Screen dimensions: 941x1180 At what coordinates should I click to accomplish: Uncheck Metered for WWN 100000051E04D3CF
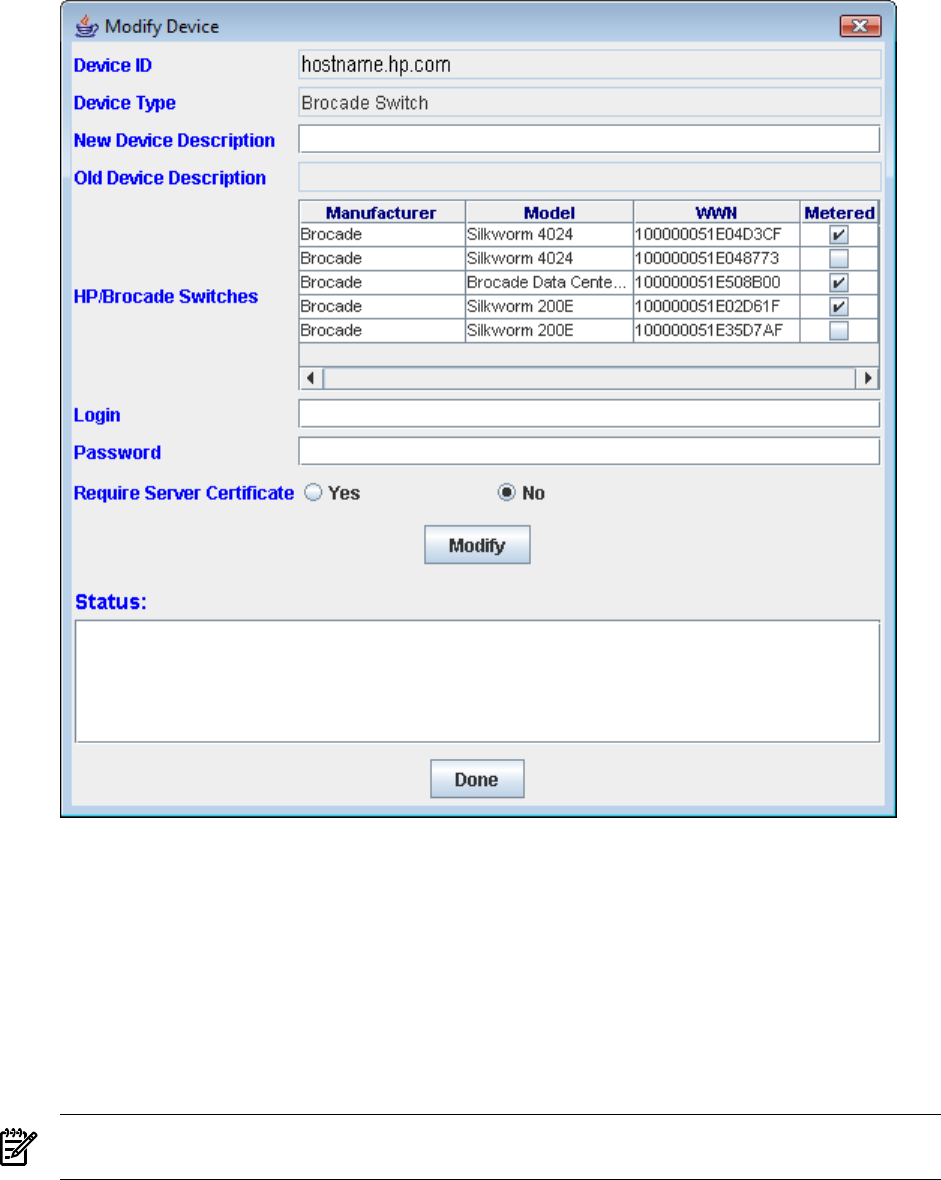[x=839, y=235]
